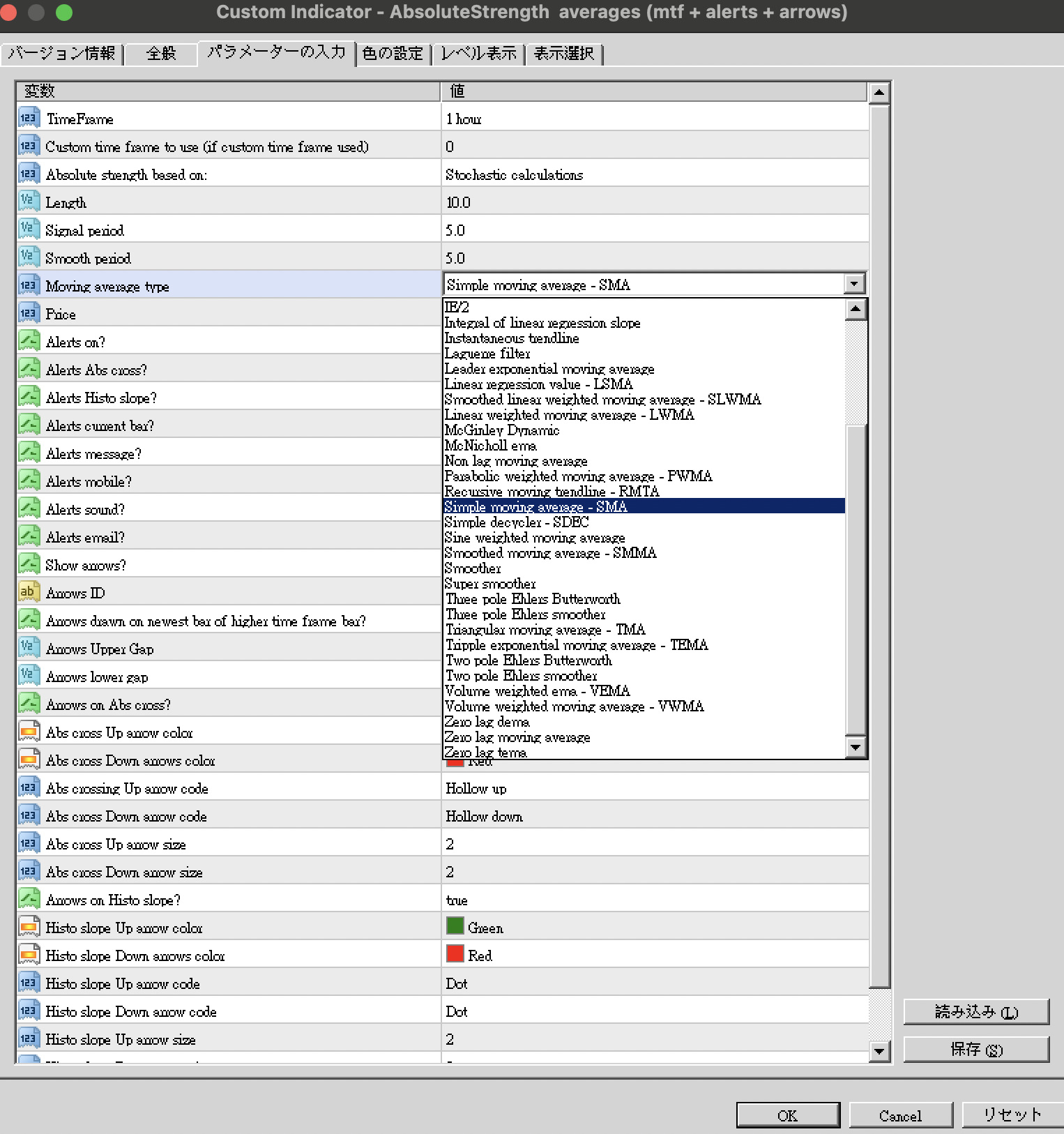Screen dimensions: 1064x1134
Task: Click the Histo slope Down arrow code icon
Action: [x=29, y=1011]
